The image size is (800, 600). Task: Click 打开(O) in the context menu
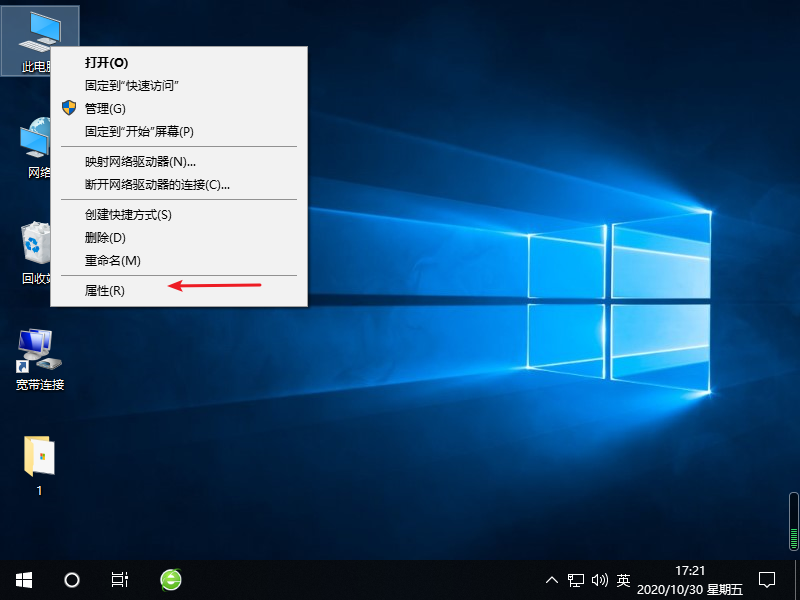click(104, 61)
